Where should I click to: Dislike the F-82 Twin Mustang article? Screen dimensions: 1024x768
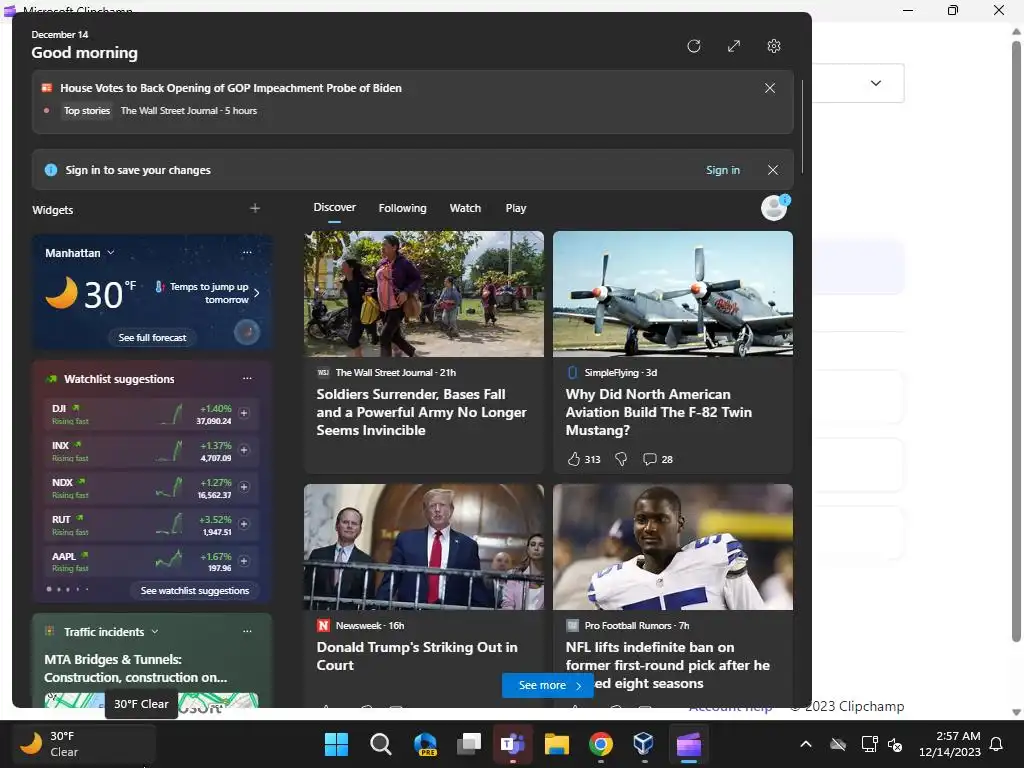621,459
